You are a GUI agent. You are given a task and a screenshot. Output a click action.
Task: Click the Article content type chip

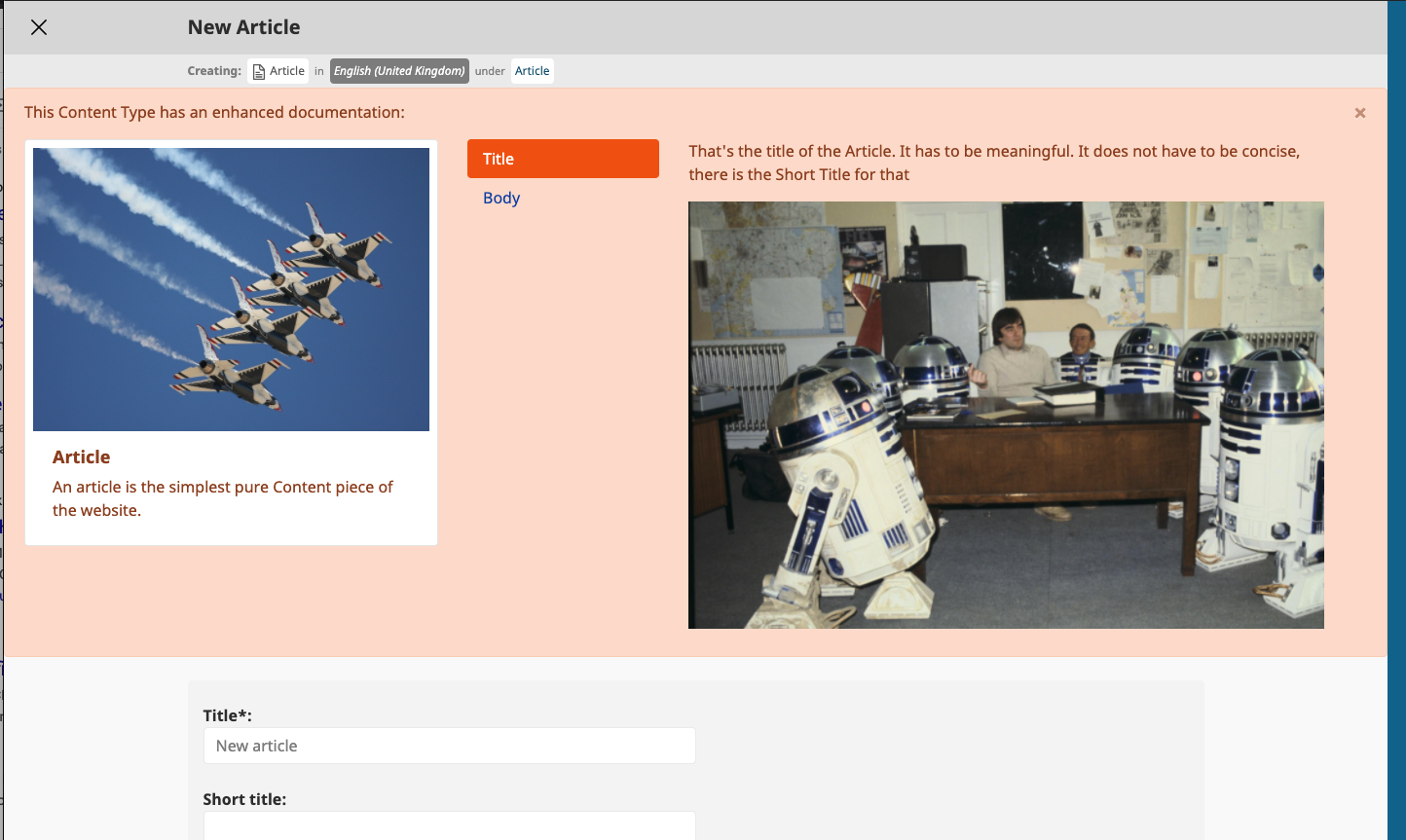tap(277, 71)
